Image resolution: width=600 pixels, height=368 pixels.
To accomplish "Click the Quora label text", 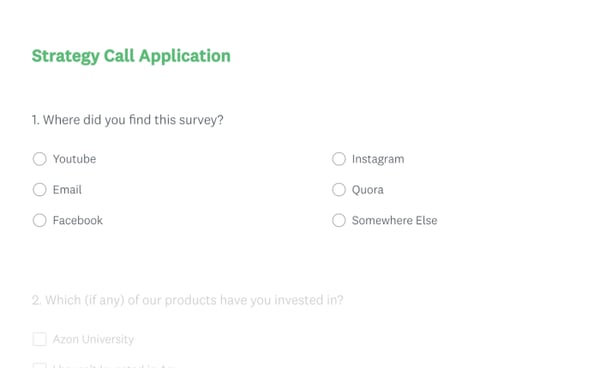I will [368, 190].
